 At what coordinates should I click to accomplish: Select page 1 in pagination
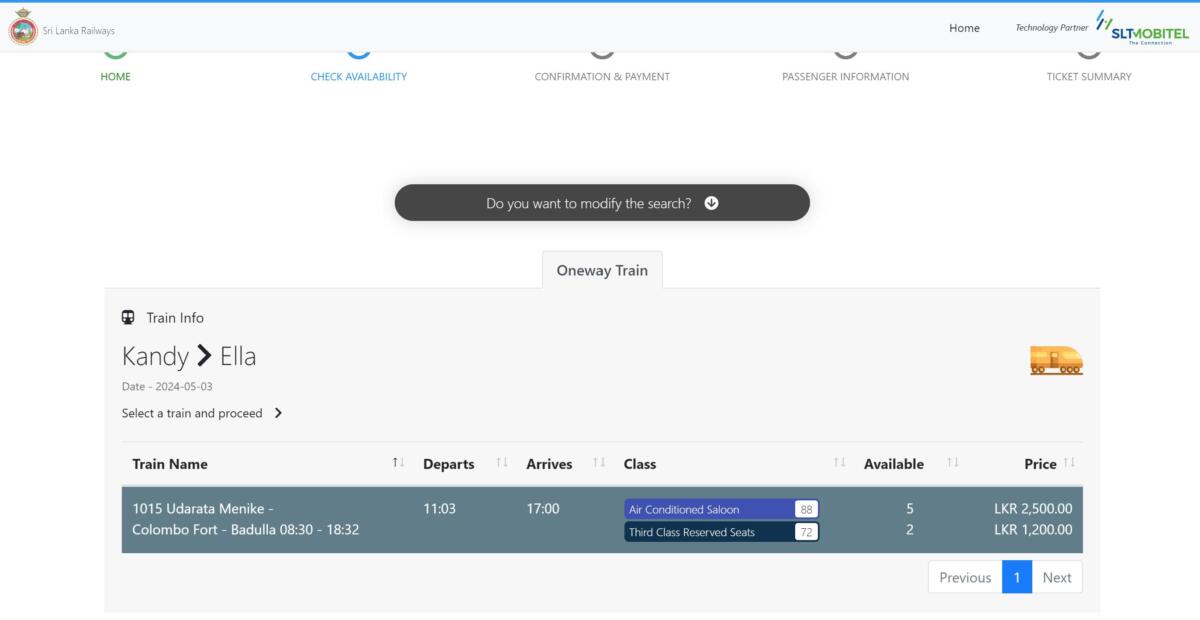[1016, 577]
